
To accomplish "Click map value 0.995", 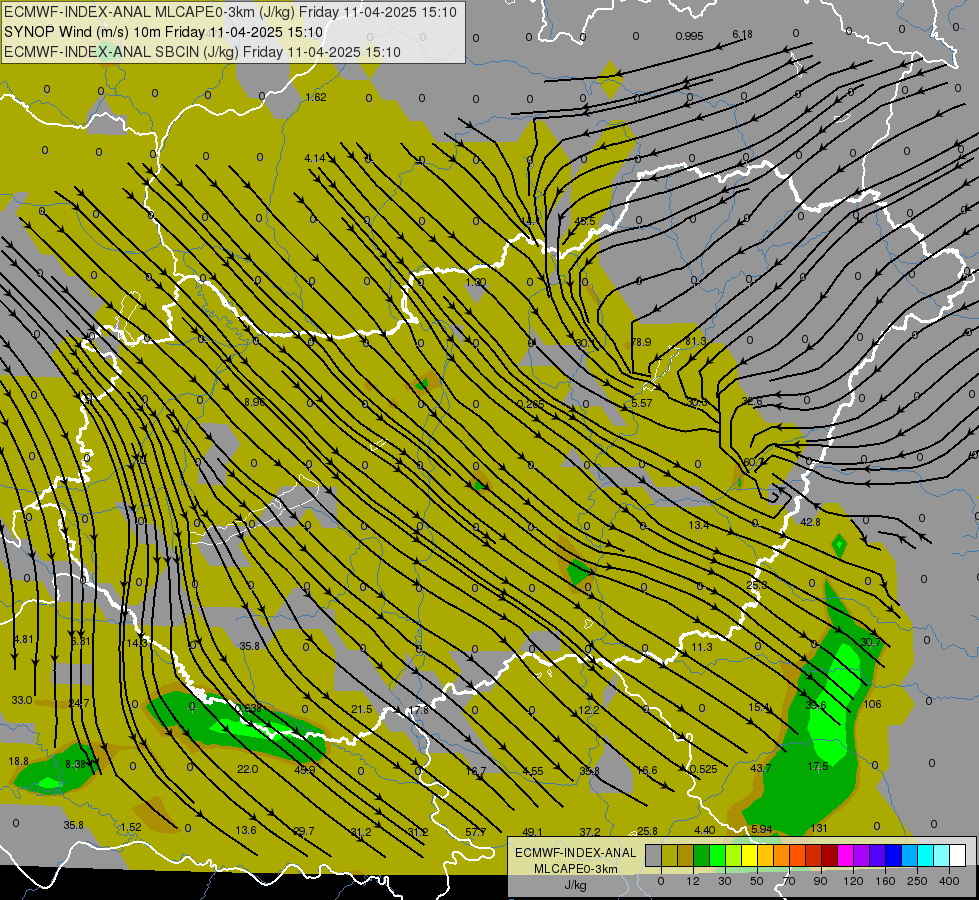I will pos(689,36).
